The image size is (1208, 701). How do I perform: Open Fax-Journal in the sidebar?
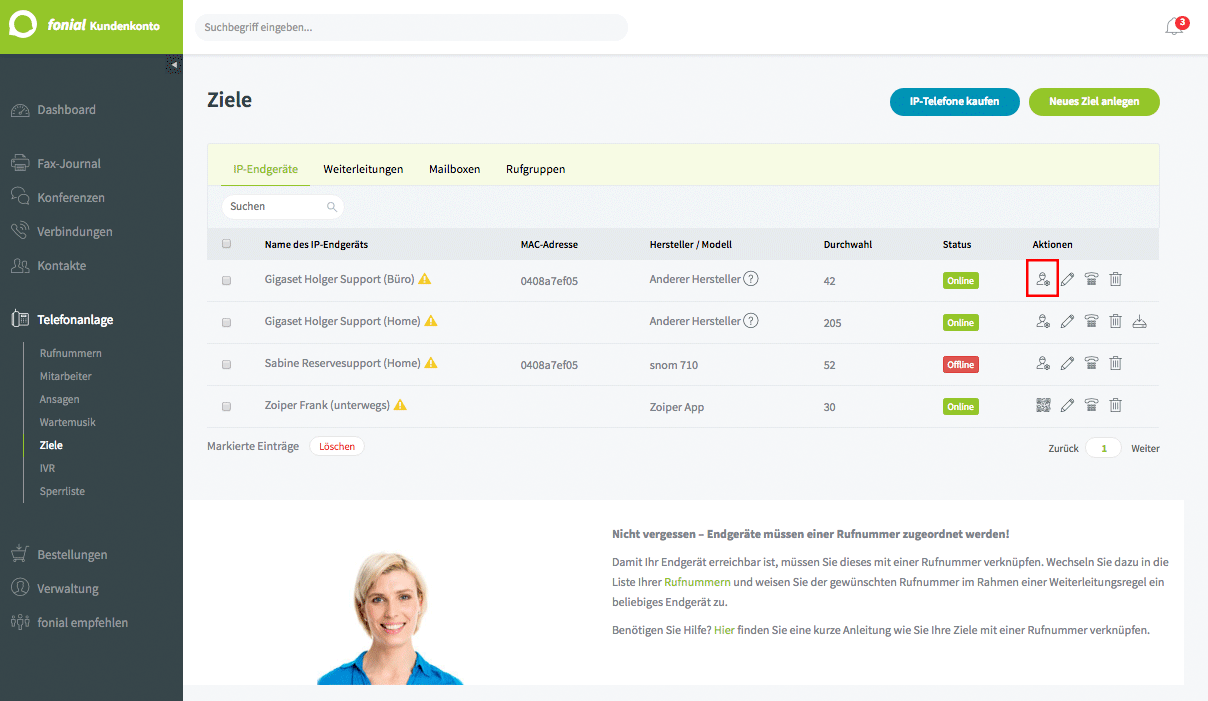pyautogui.click(x=69, y=163)
